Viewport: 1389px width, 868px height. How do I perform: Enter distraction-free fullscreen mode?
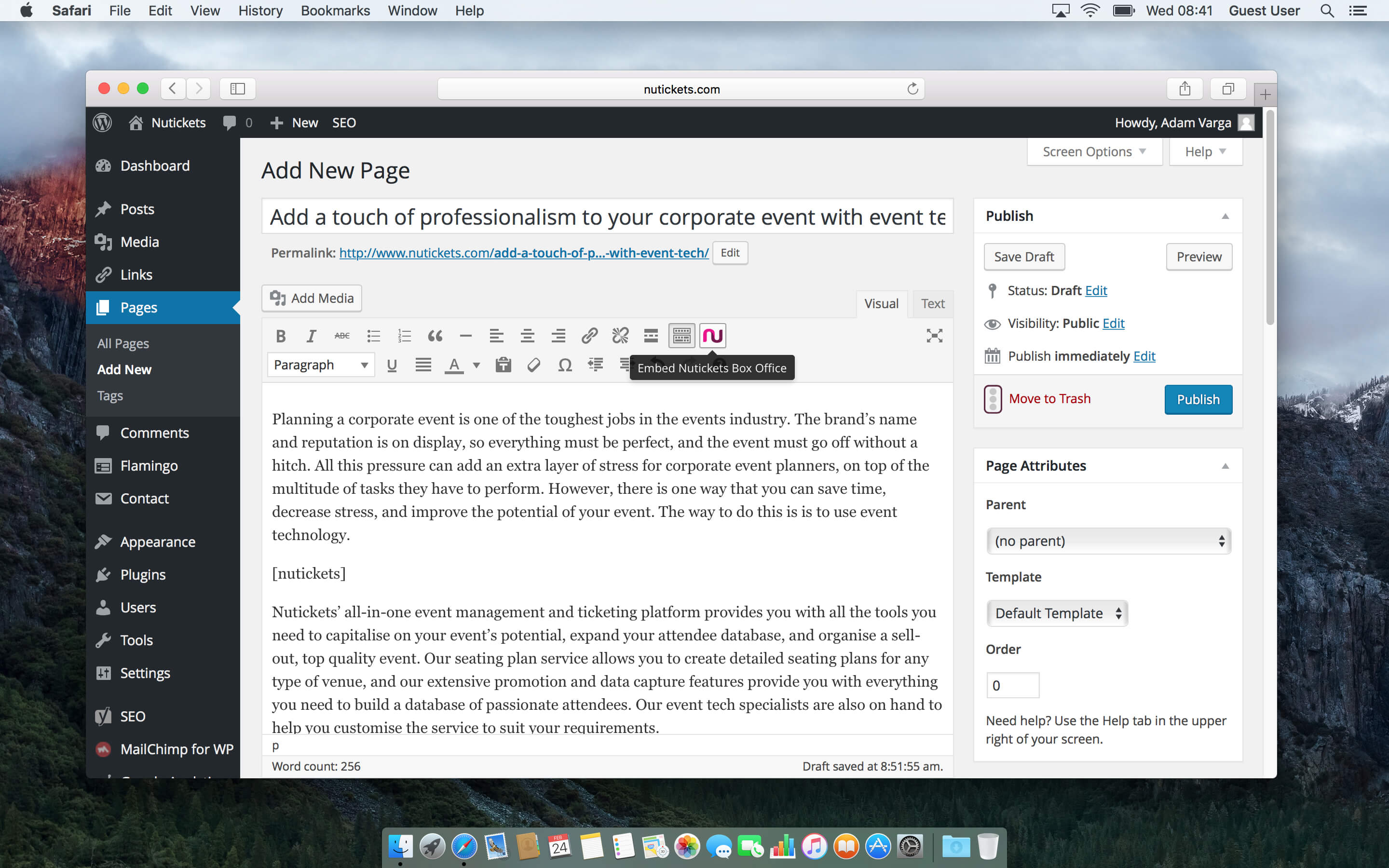[x=934, y=335]
